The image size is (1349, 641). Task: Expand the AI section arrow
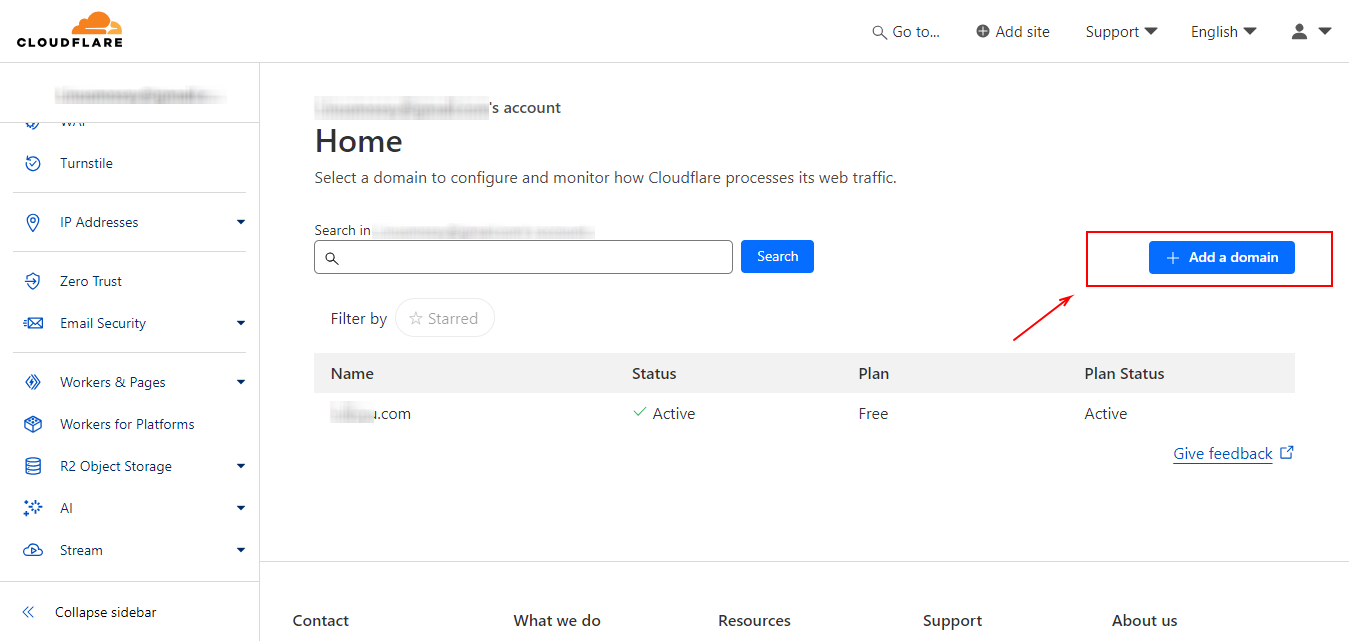tap(241, 508)
